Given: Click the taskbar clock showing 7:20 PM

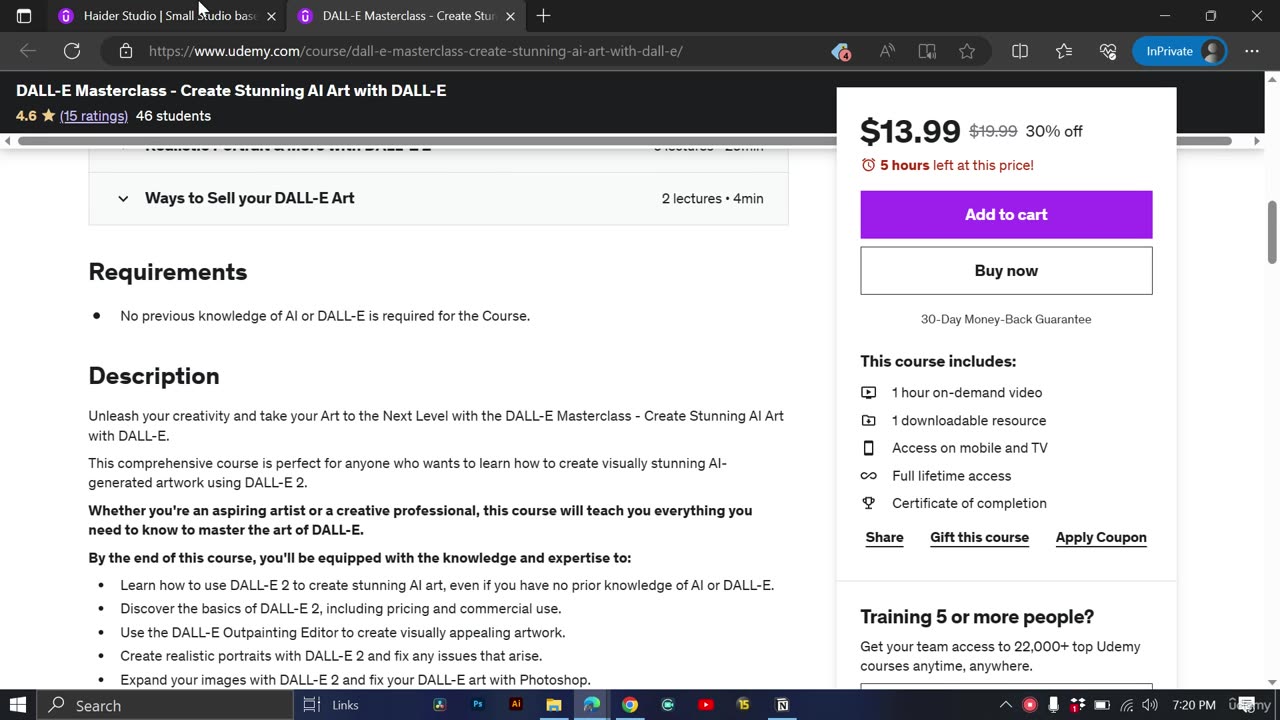Looking at the screenshot, I should (1194, 705).
